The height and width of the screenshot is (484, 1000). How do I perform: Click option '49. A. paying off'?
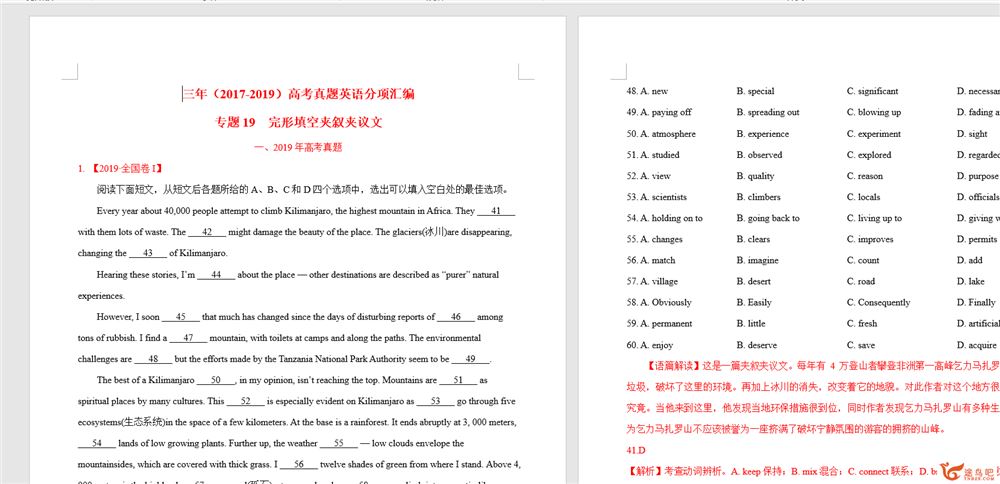pyautogui.click(x=659, y=112)
